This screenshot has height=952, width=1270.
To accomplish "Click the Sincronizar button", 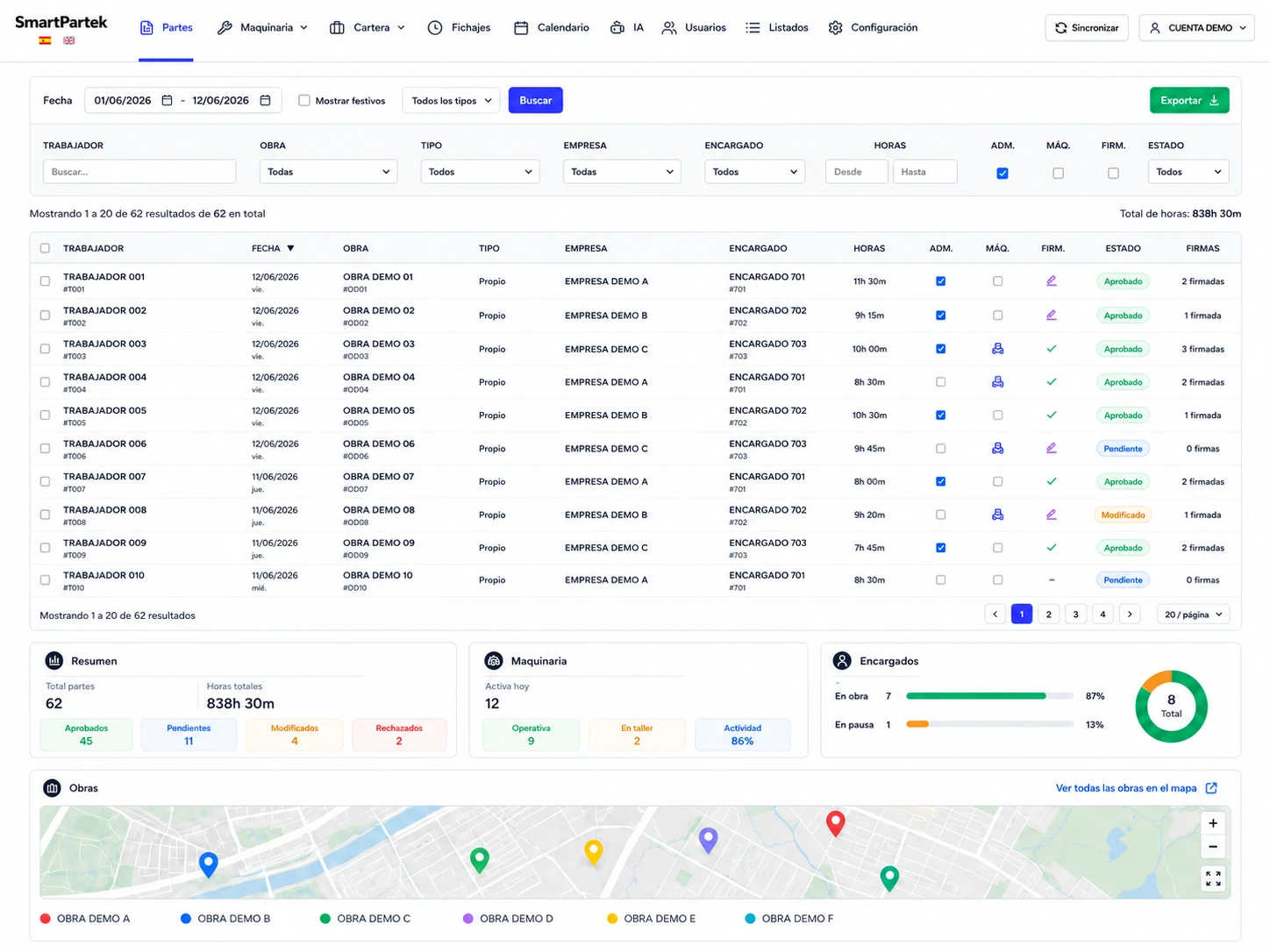I will coord(1087,28).
